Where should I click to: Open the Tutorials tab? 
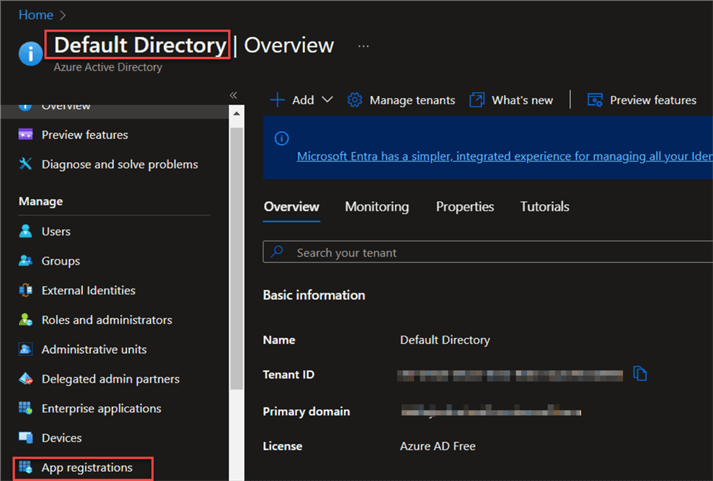click(544, 207)
